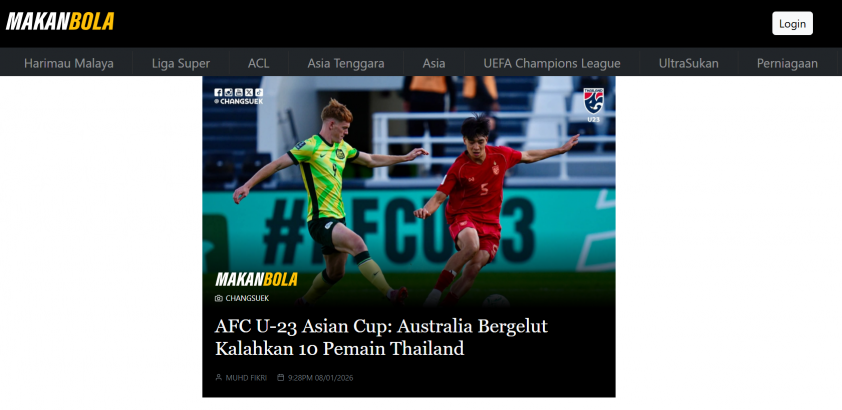Click the X icon on the photo
Image resolution: width=842 pixels, height=410 pixels.
[x=249, y=92]
